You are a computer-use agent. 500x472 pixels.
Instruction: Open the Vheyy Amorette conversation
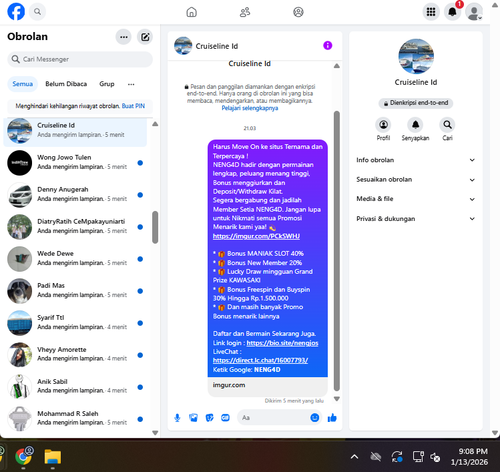pyautogui.click(x=75, y=355)
